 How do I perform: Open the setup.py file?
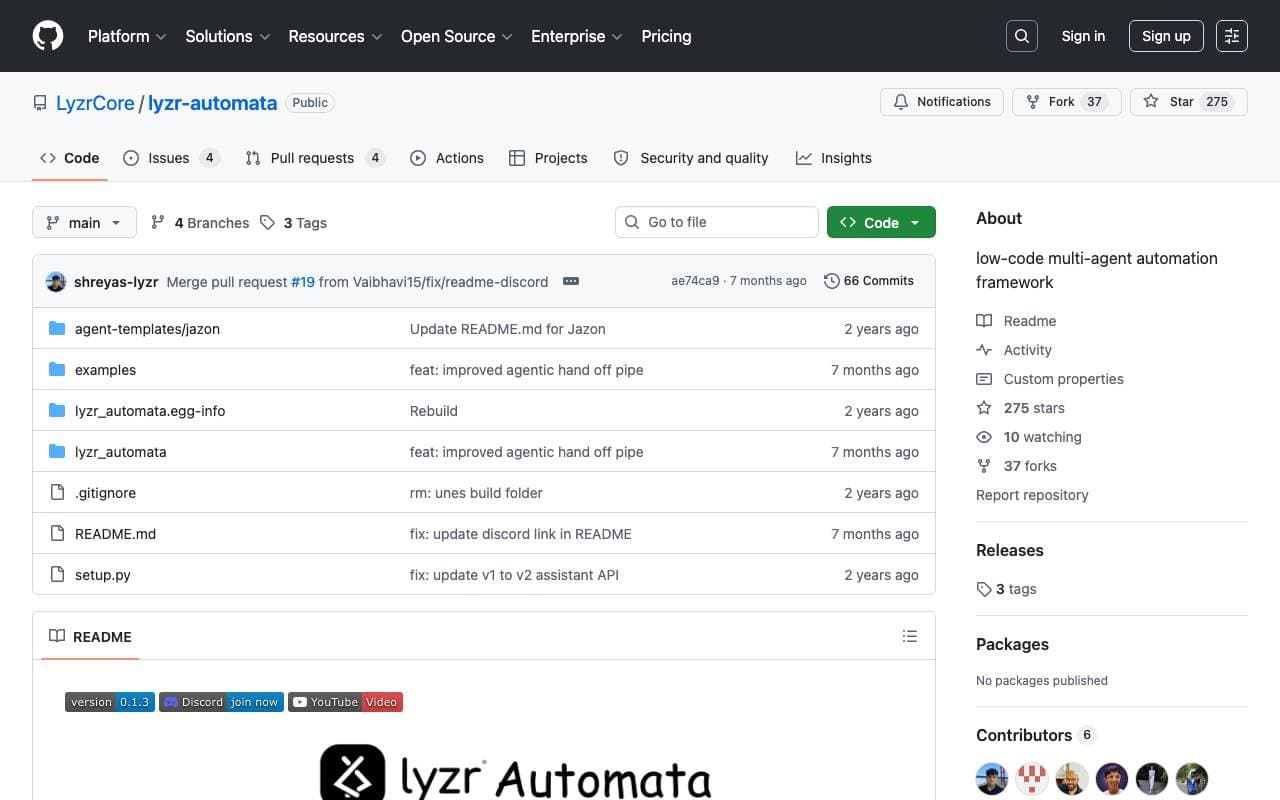click(103, 575)
